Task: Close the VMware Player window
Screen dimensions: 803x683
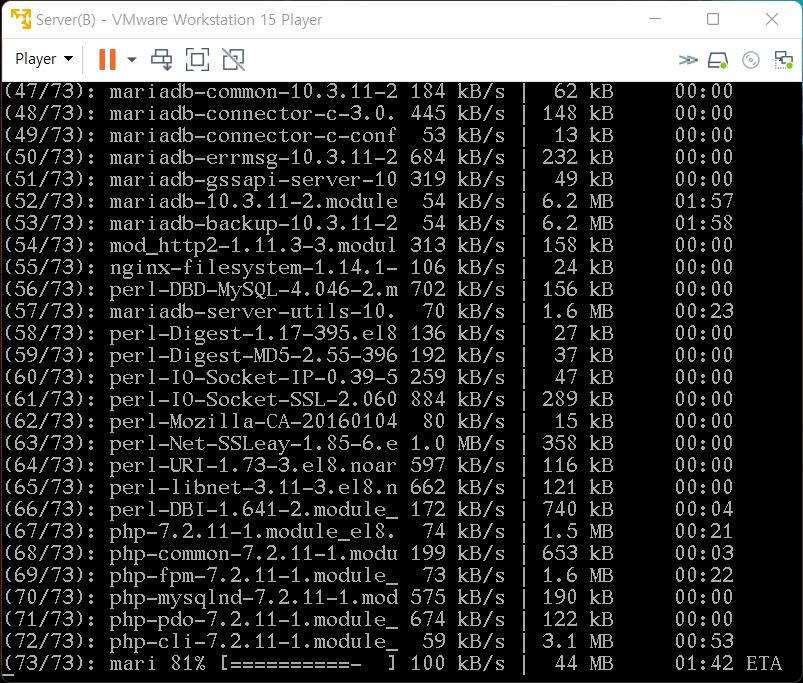Action: click(x=772, y=19)
